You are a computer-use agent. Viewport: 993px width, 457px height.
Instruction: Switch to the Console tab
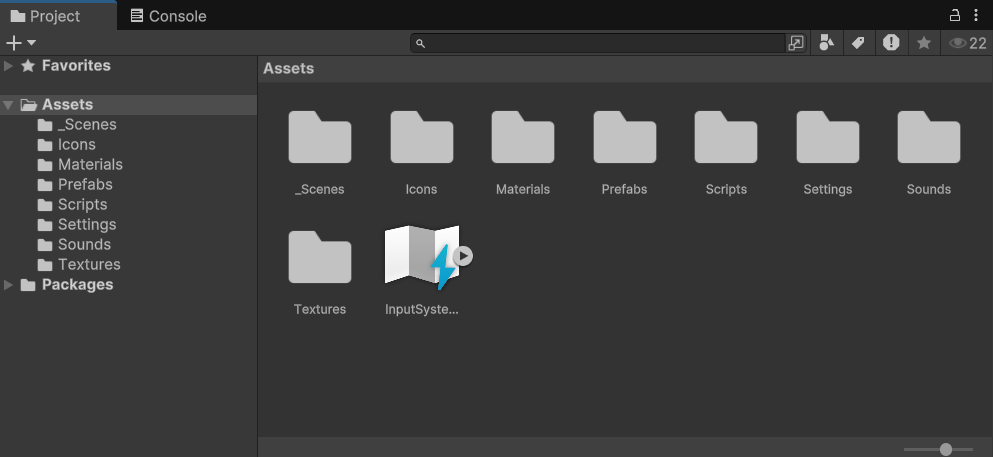[x=168, y=16]
